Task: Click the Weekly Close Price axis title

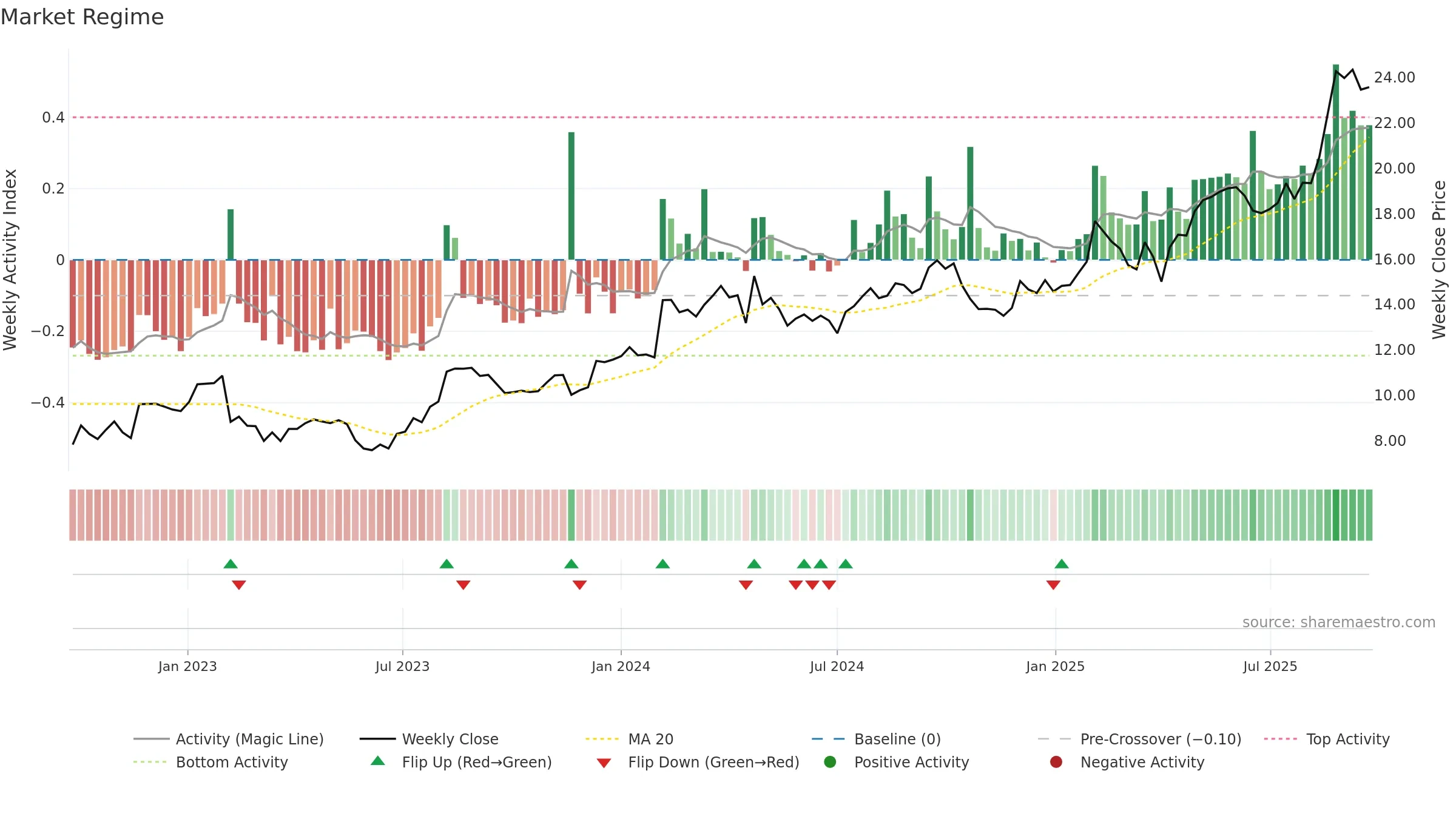Action: click(1439, 260)
